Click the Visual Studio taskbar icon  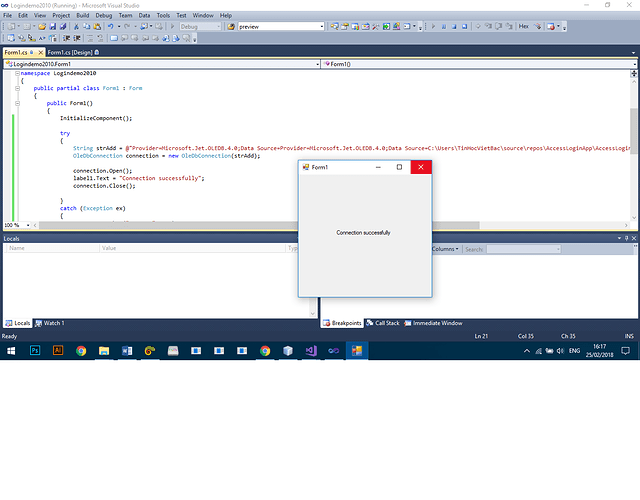pyautogui.click(x=311, y=351)
